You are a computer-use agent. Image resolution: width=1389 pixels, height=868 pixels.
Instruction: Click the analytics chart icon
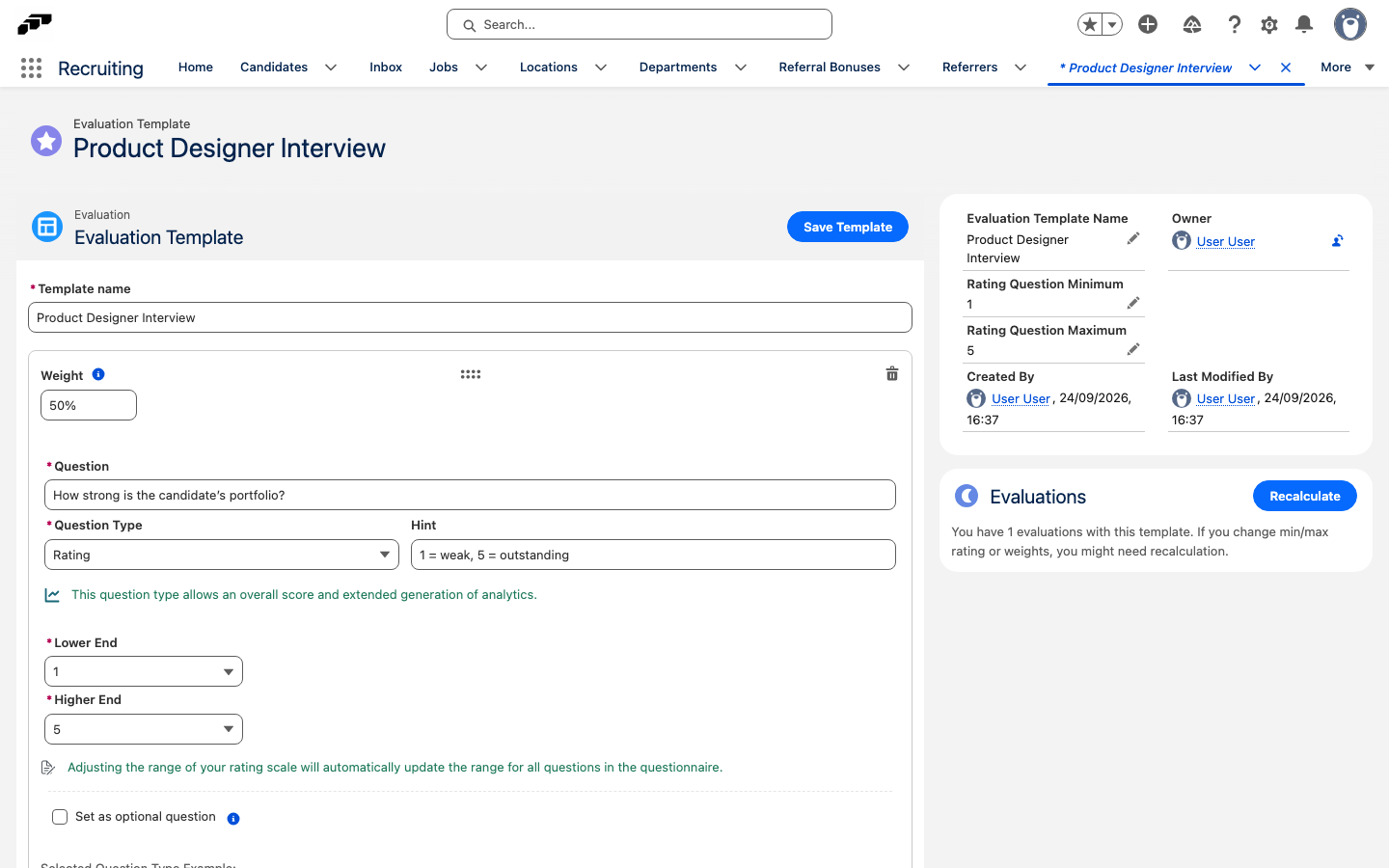52,595
